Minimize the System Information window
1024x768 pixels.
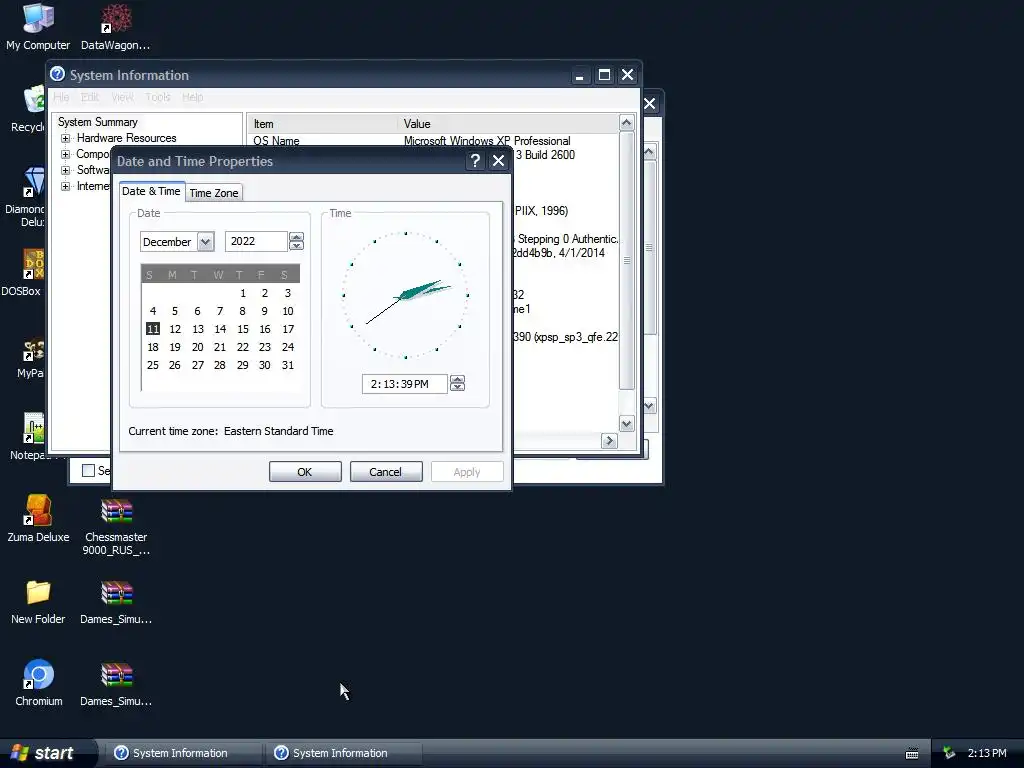click(x=579, y=74)
